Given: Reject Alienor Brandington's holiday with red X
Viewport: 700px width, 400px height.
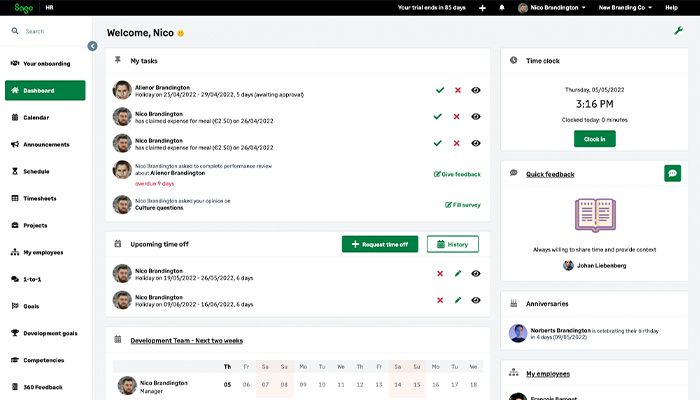Looking at the screenshot, I should point(457,90).
